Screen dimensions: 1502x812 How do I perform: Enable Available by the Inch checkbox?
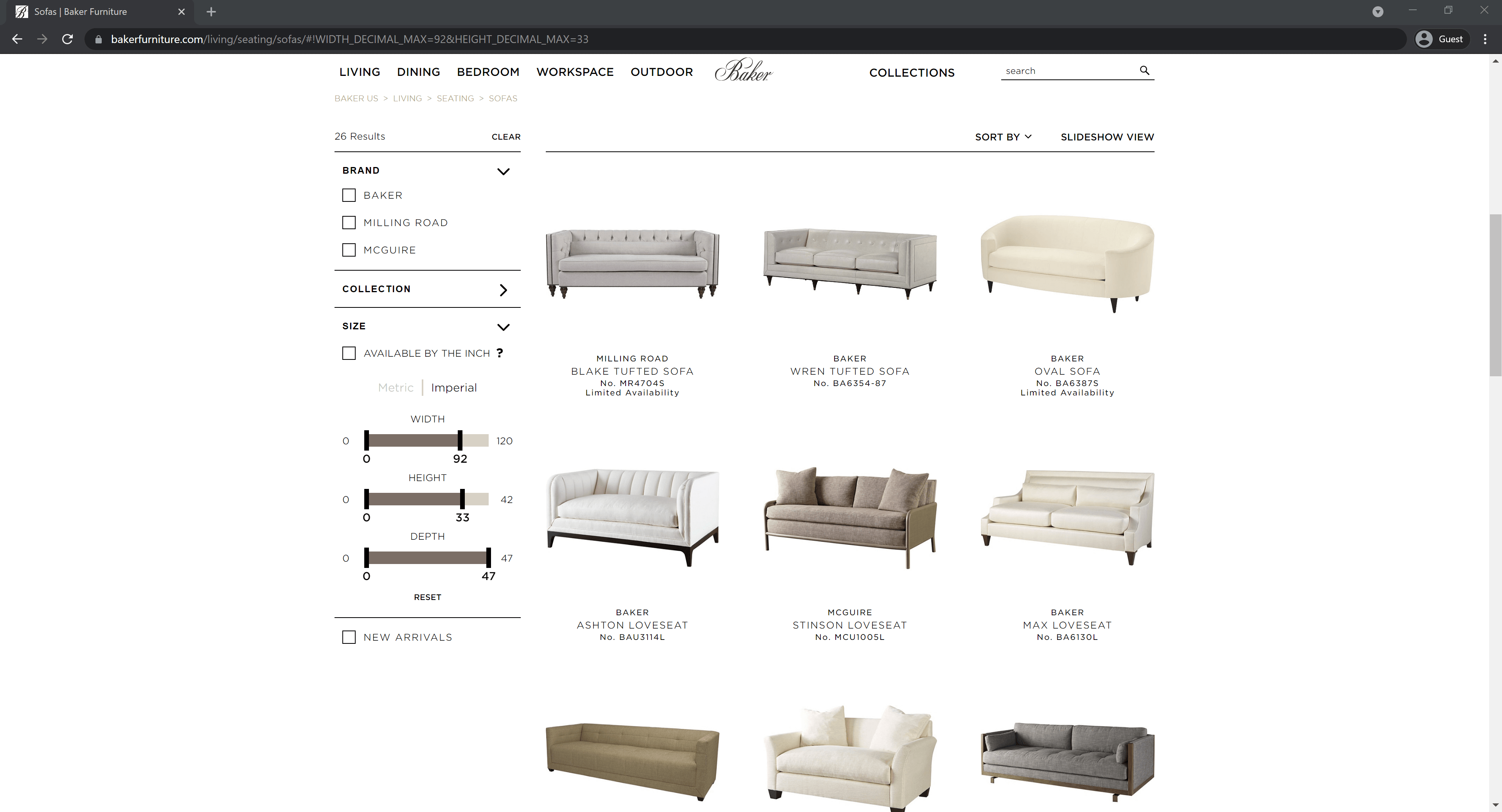coord(349,353)
